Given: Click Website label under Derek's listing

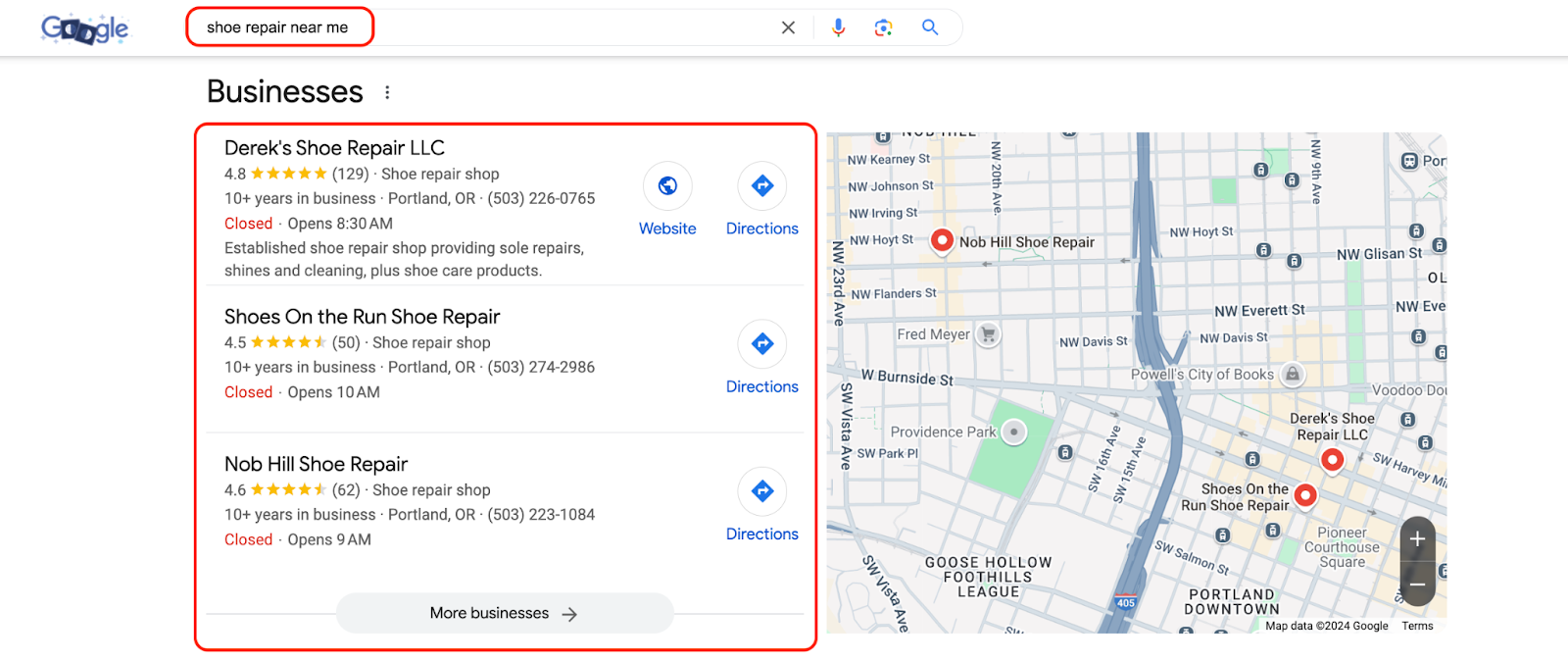Looking at the screenshot, I should coord(667,229).
